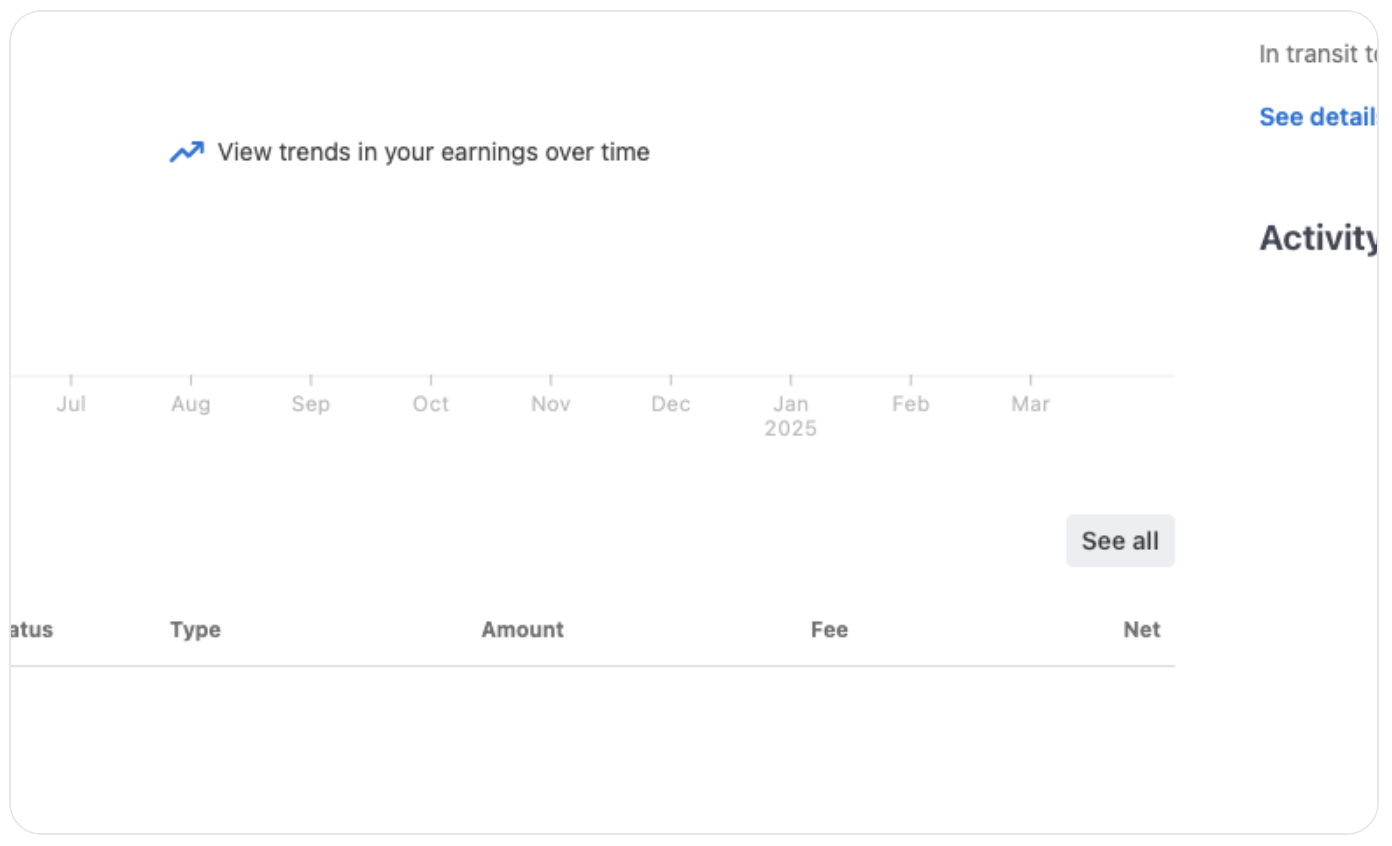Open 'View trends in your earnings over time'

pos(433,152)
